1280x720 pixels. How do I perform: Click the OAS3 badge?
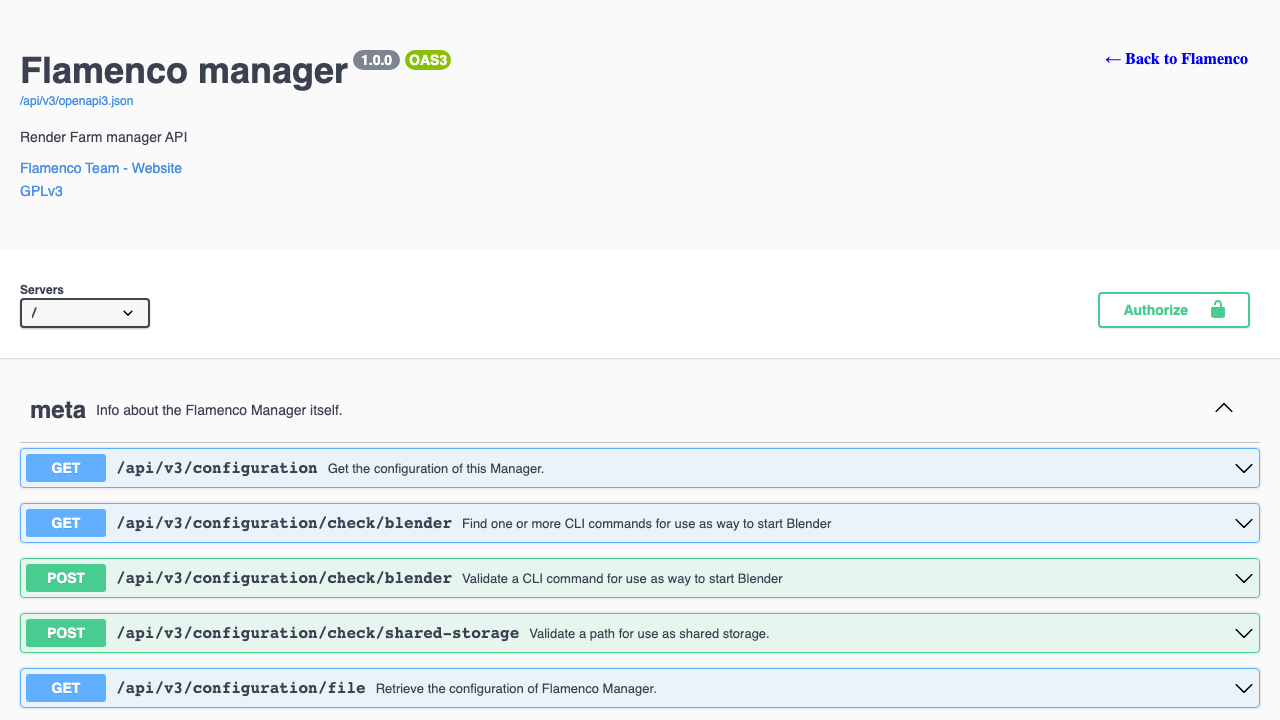point(428,60)
